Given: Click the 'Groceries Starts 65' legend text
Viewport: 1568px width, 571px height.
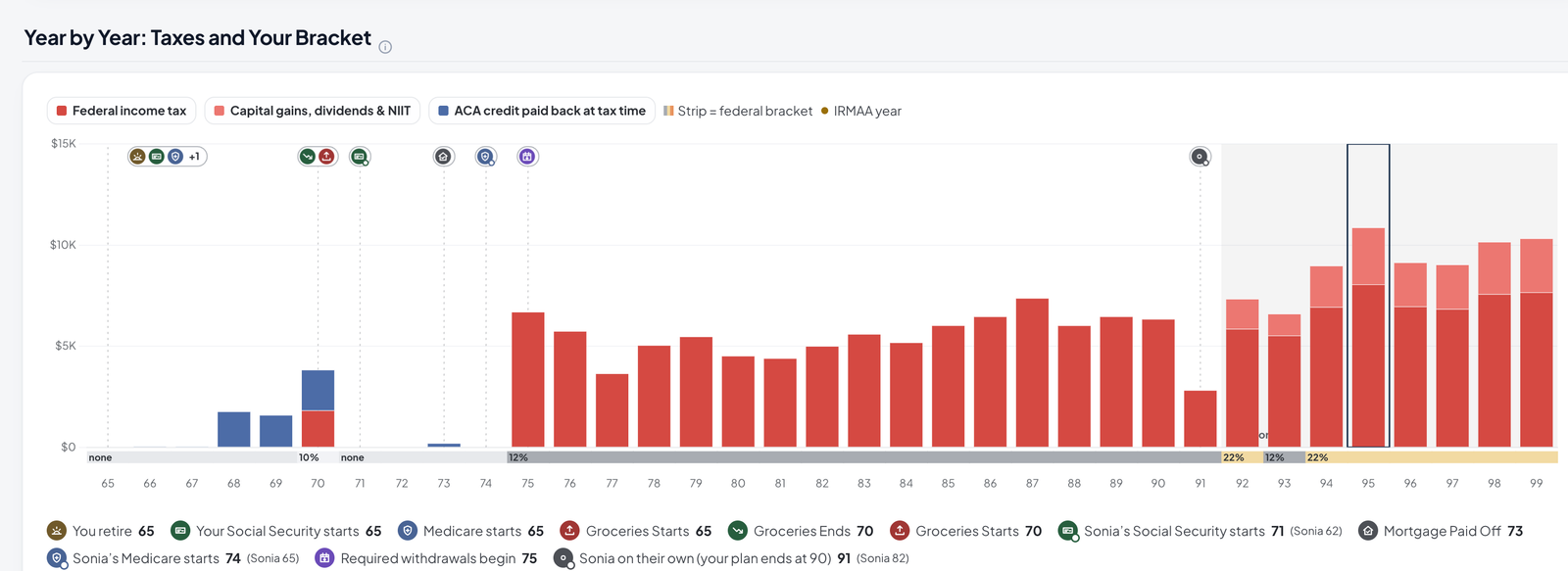Looking at the screenshot, I should click(649, 531).
